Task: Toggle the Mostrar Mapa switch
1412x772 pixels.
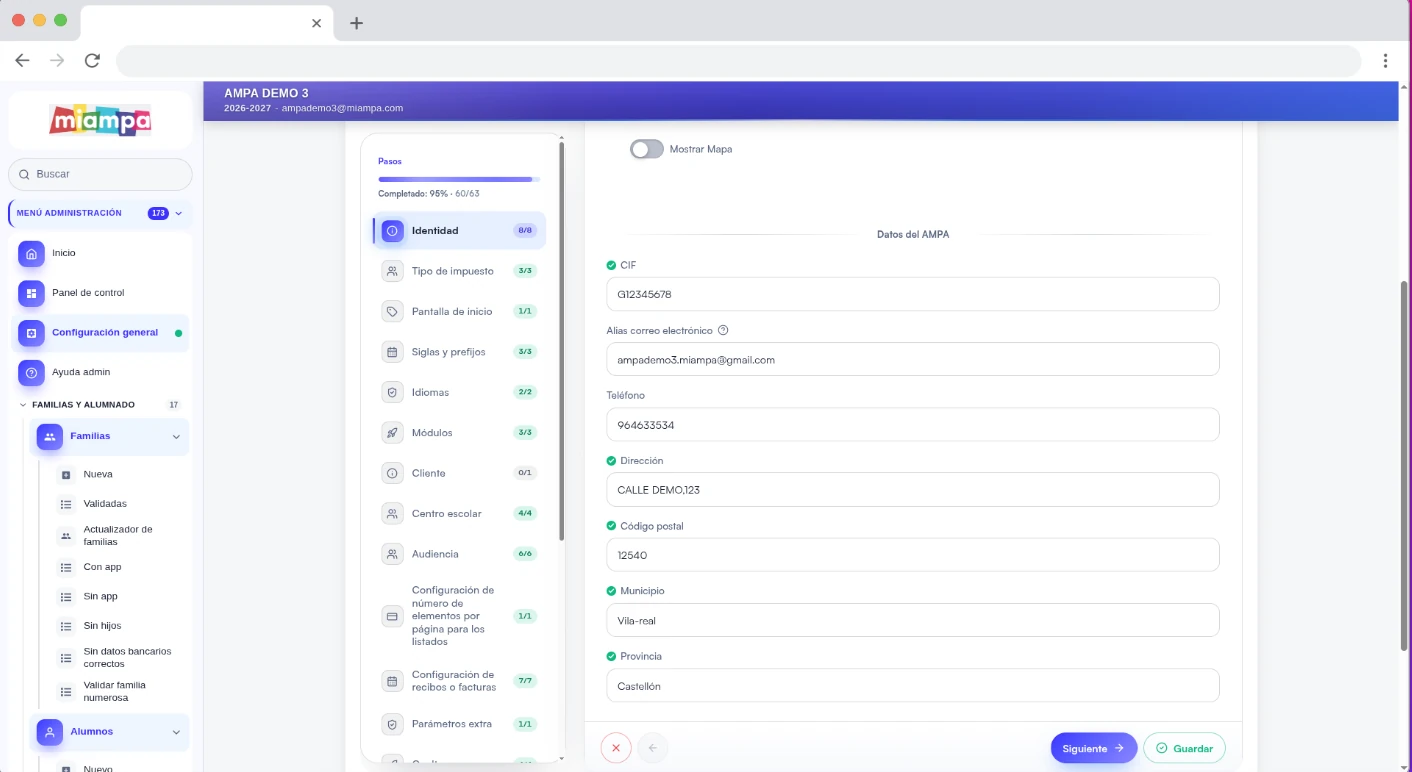Action: coord(647,149)
